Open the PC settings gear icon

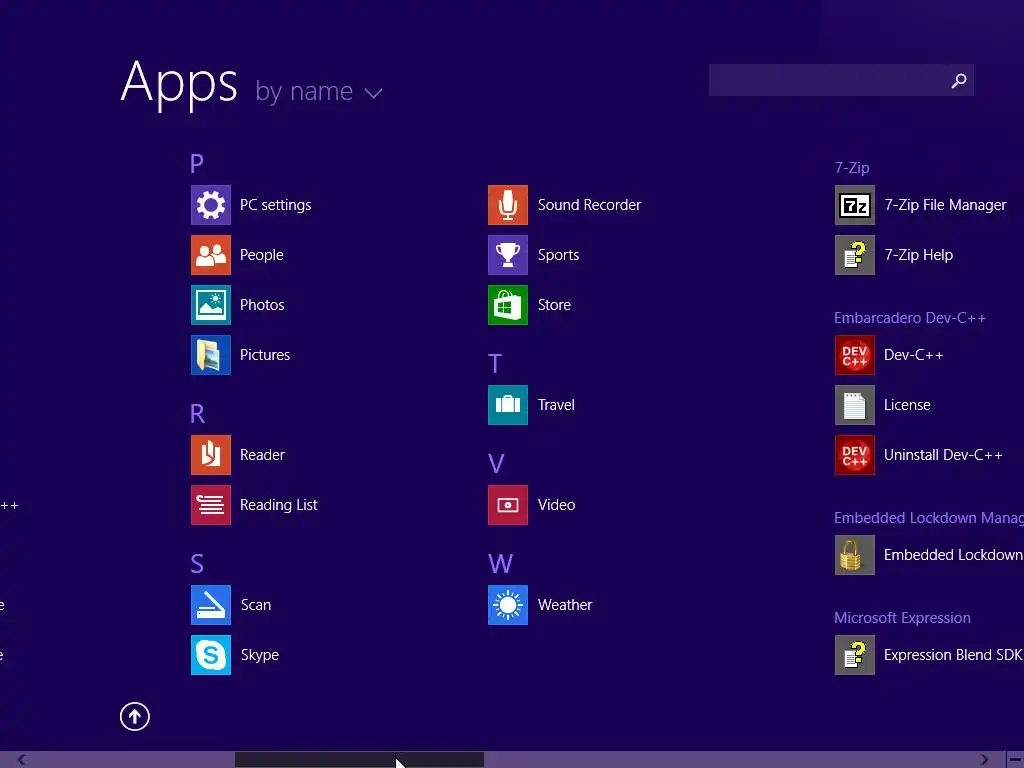tap(210, 205)
